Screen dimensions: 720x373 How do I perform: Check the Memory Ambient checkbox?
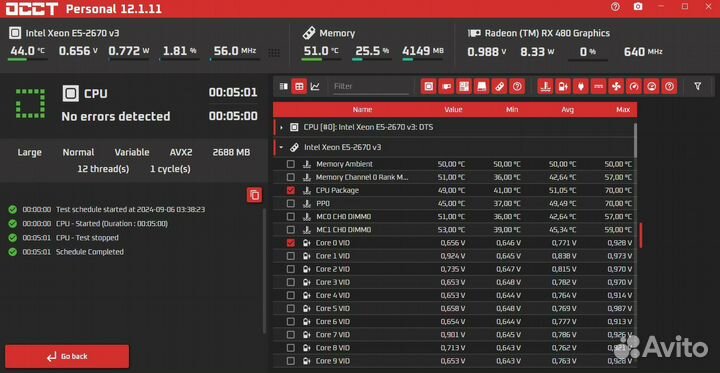click(291, 164)
